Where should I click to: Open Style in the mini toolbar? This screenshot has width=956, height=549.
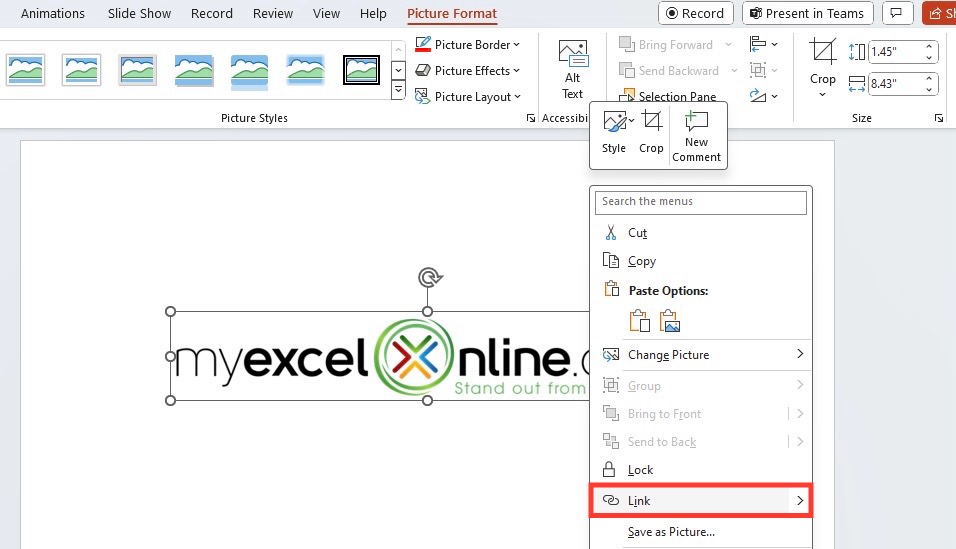[614, 132]
